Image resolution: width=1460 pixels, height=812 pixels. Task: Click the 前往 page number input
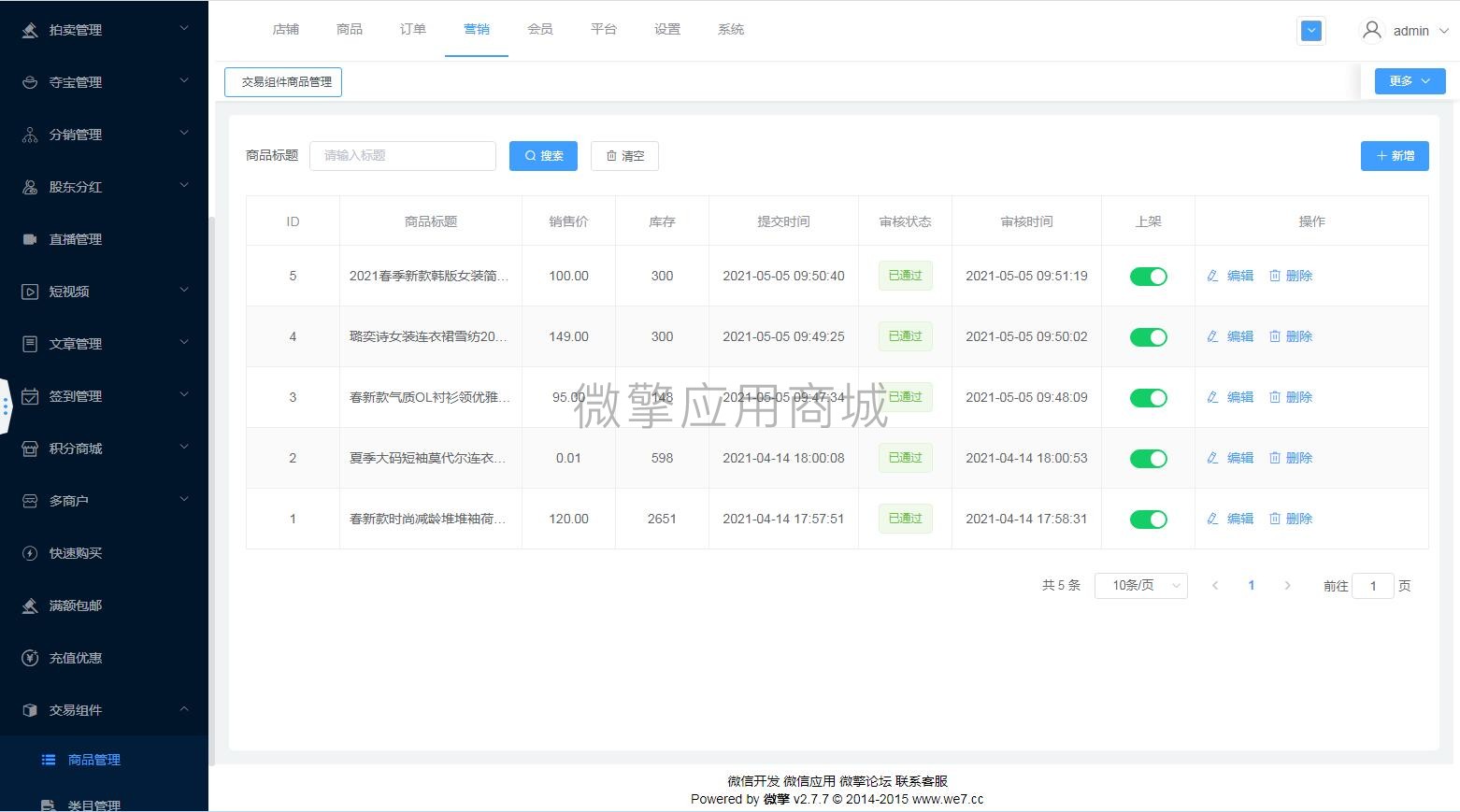[x=1373, y=586]
